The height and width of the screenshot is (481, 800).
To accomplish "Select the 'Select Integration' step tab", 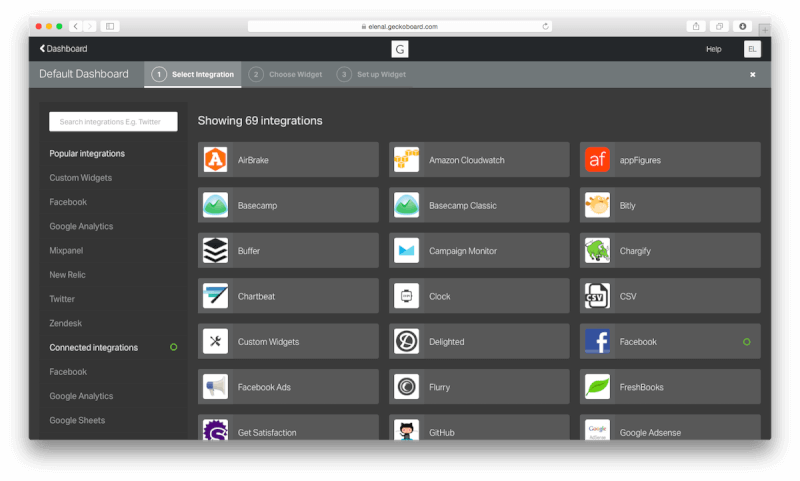I will [x=193, y=74].
